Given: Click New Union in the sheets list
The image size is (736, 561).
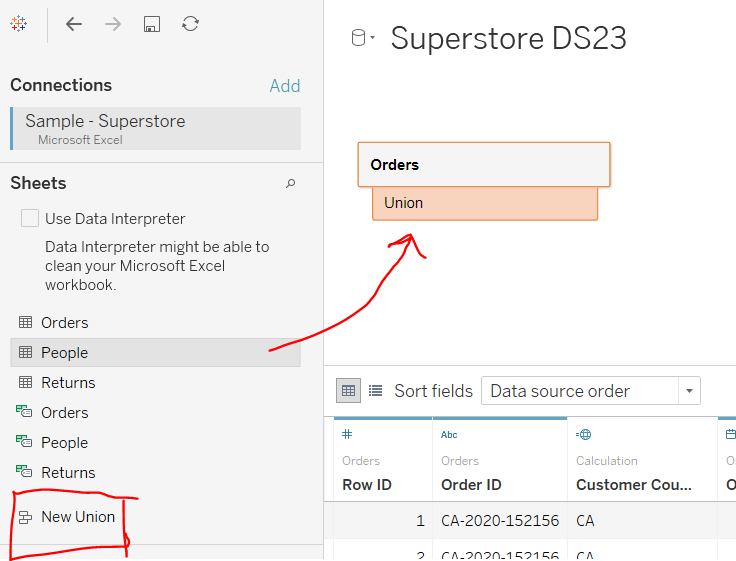Looking at the screenshot, I should click(x=77, y=517).
